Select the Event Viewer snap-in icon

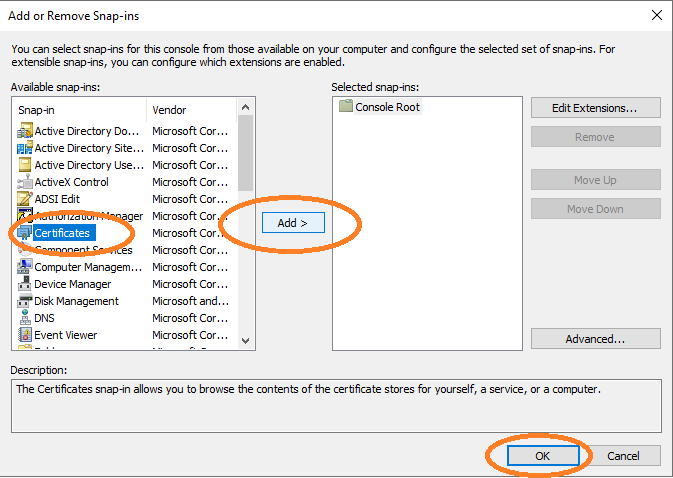tap(25, 335)
